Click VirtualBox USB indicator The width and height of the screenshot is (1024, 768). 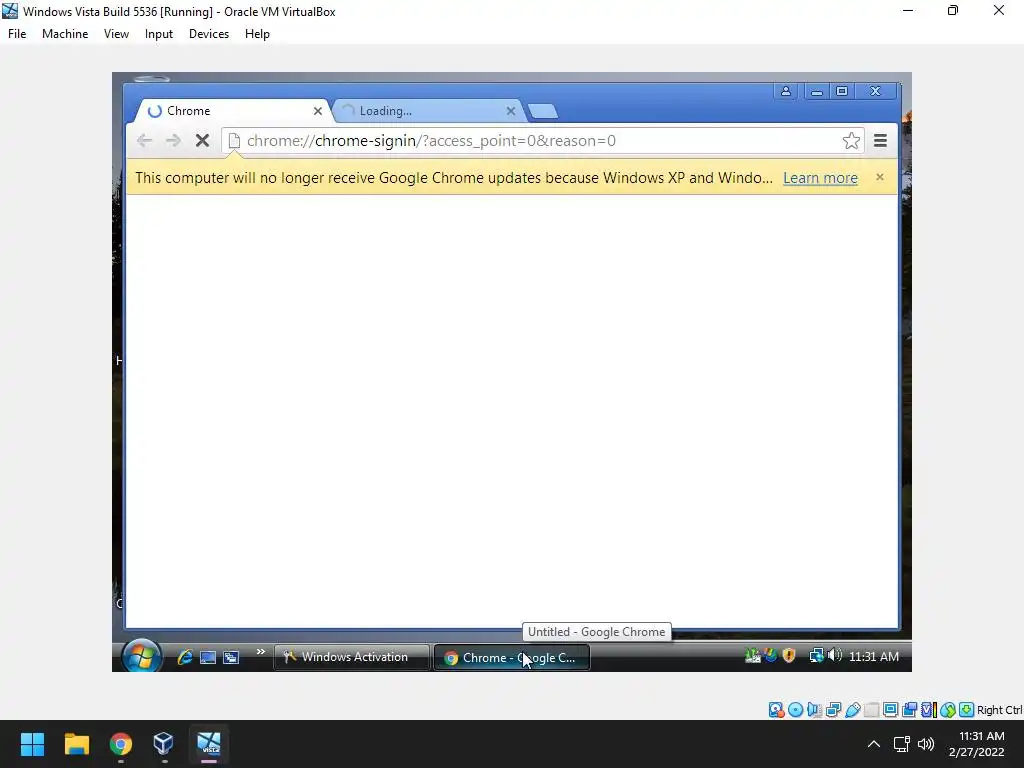[x=852, y=710]
